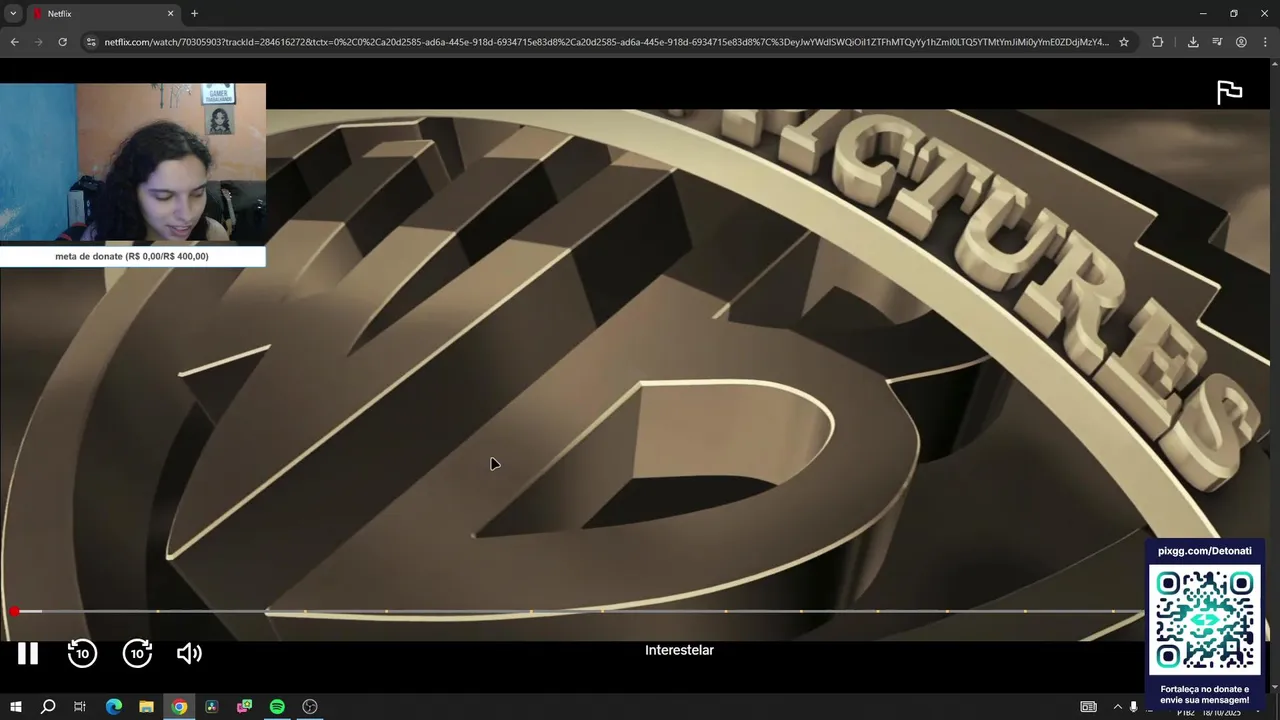Close the Netflix tab

coord(170,14)
